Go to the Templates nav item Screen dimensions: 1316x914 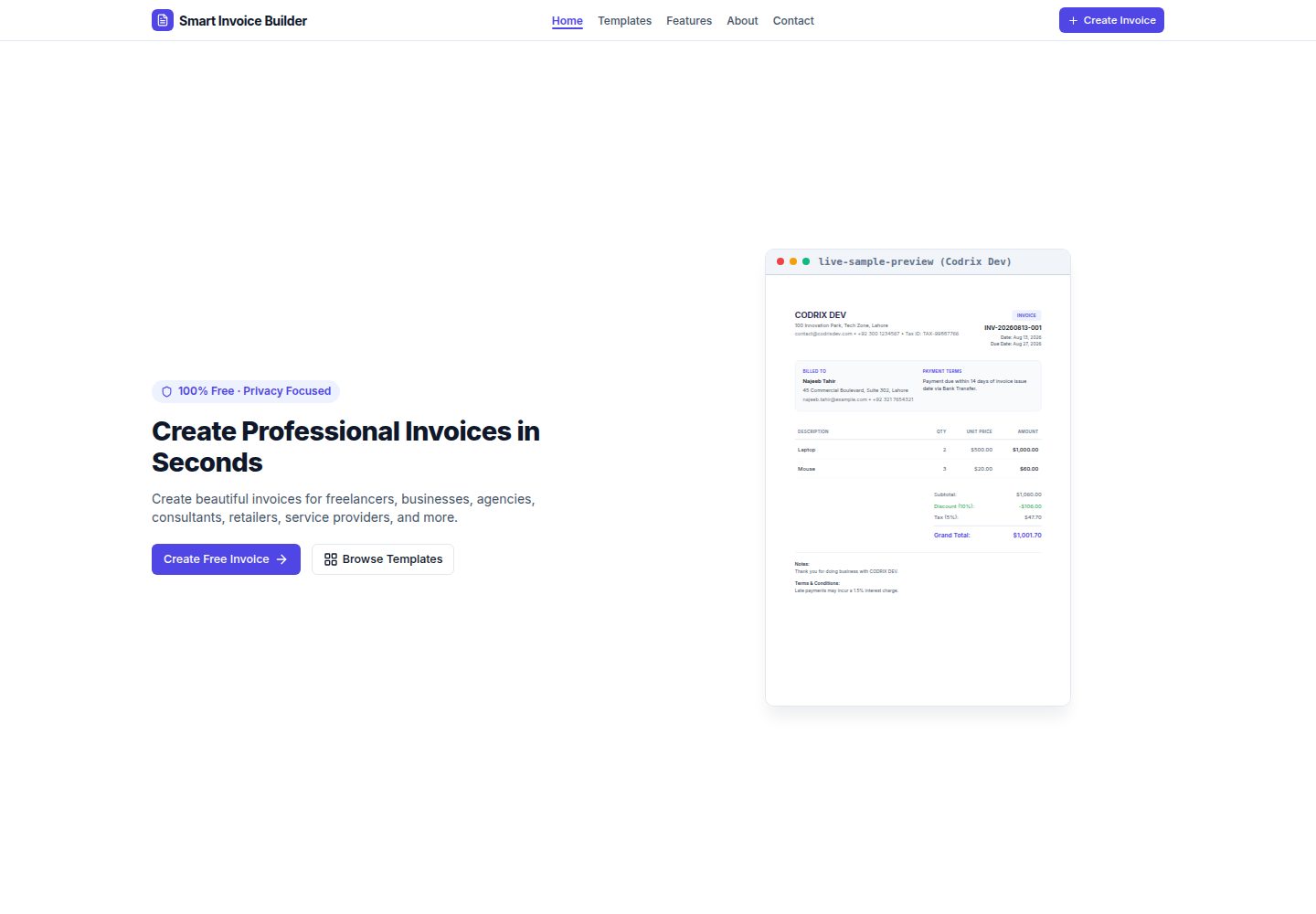pyautogui.click(x=625, y=20)
